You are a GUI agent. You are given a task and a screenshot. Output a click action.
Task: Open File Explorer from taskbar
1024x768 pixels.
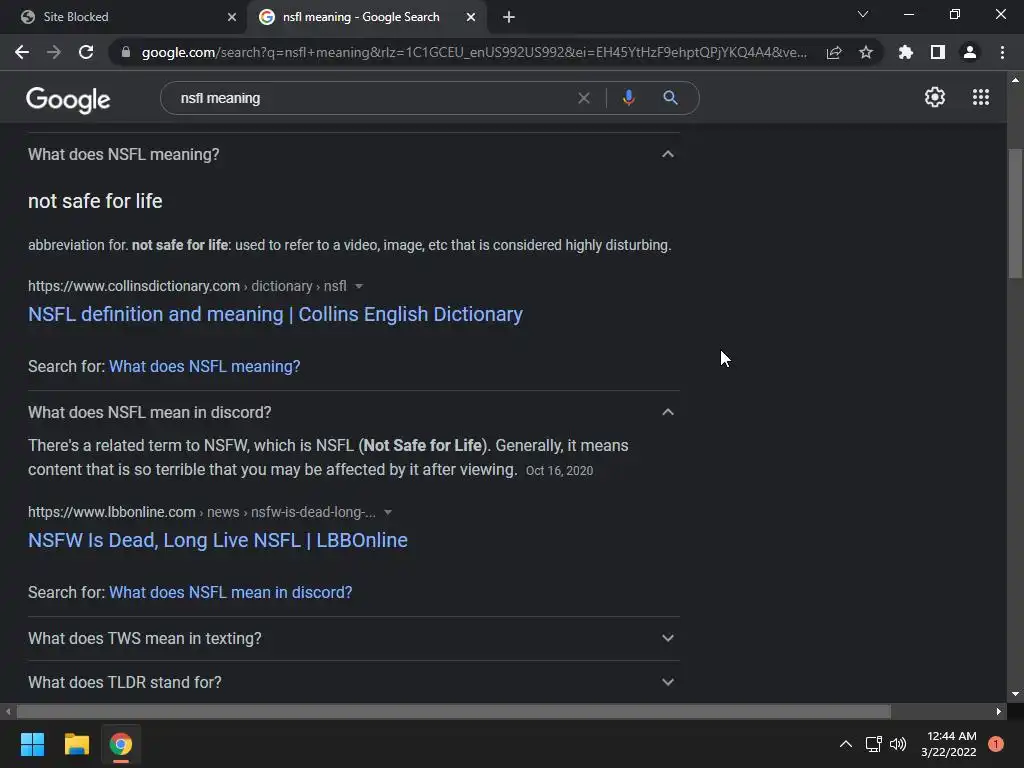click(x=76, y=744)
